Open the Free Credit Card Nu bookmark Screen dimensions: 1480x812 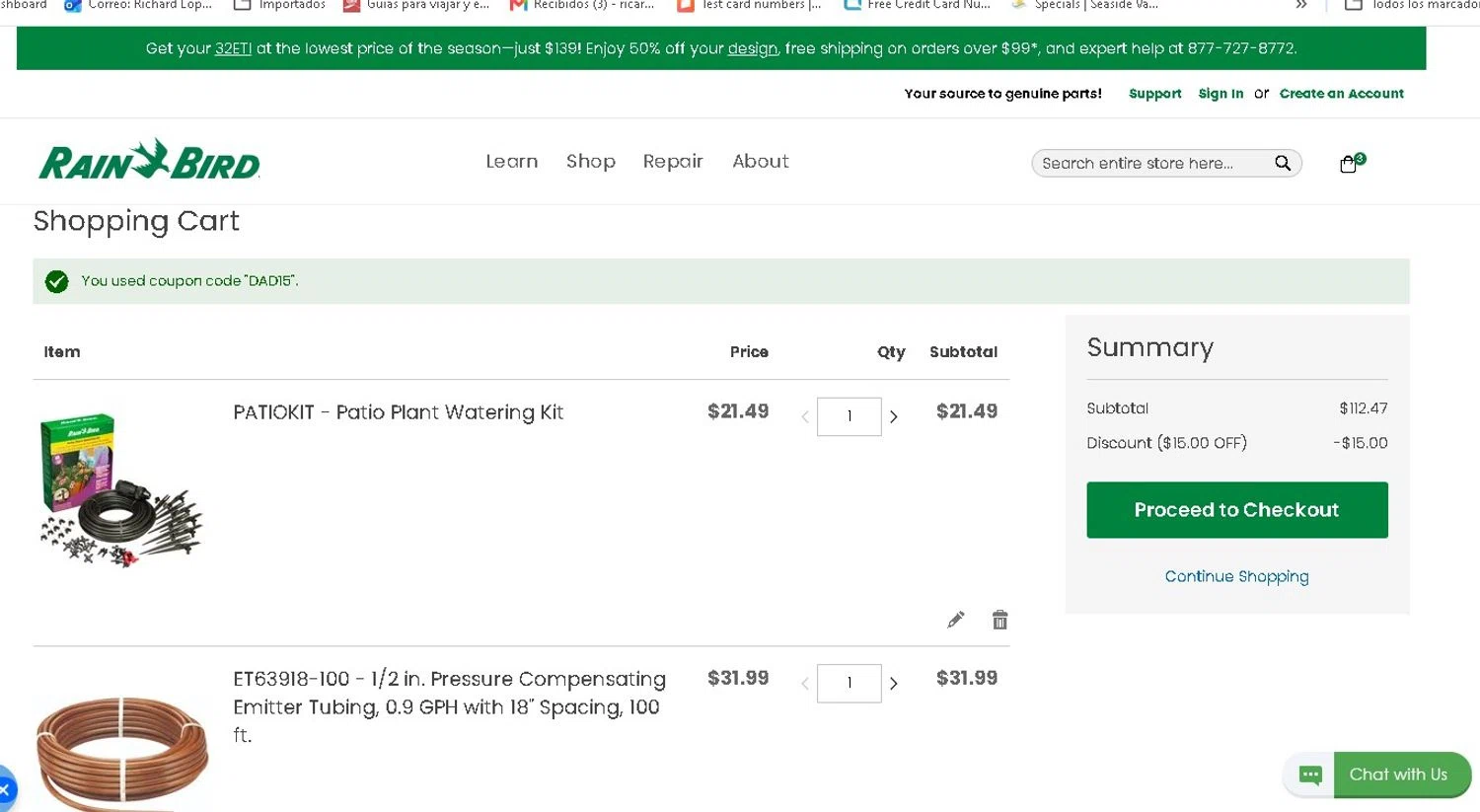[918, 5]
